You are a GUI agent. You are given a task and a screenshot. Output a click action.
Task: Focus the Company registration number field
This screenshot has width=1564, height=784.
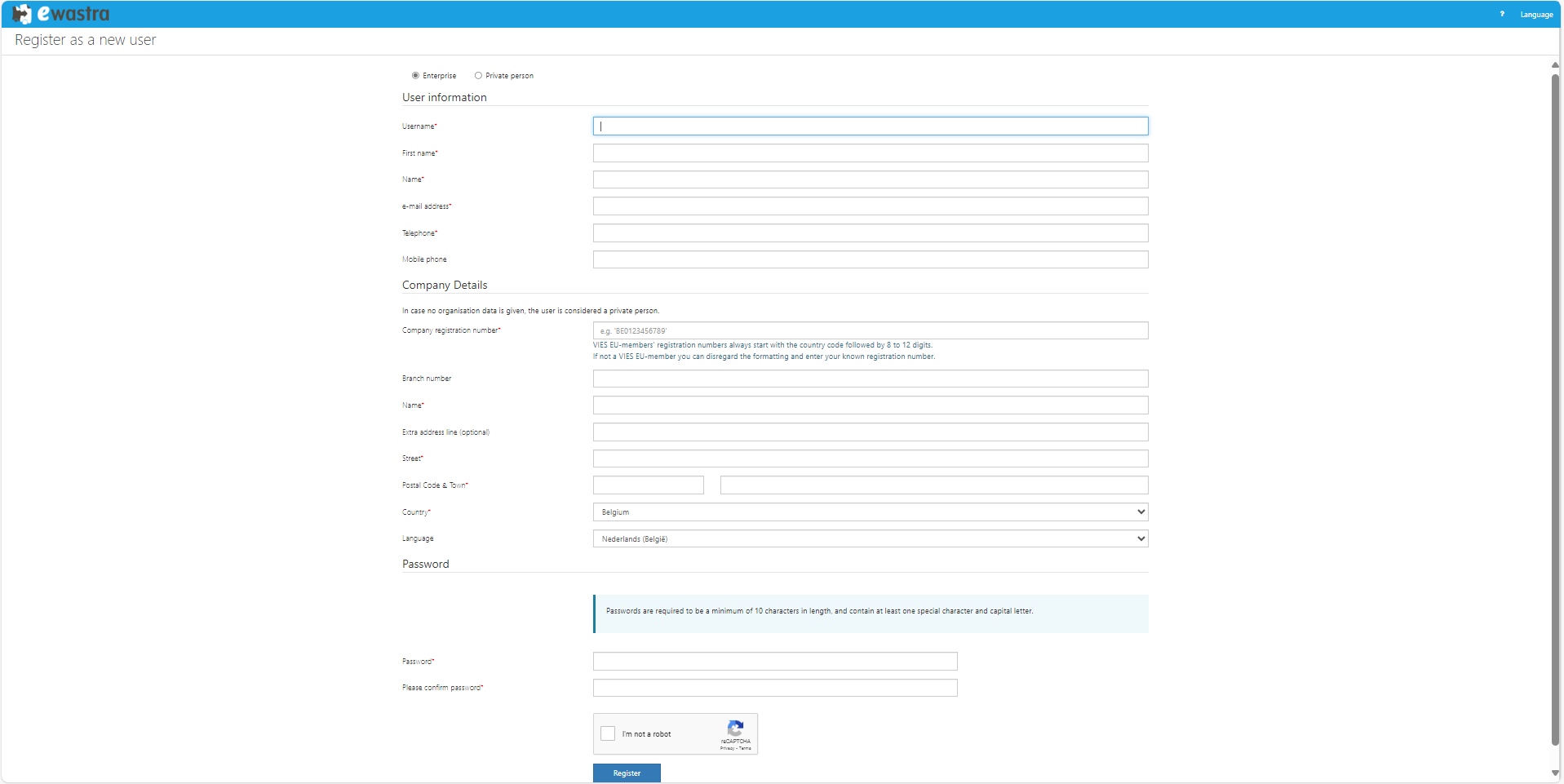click(870, 330)
